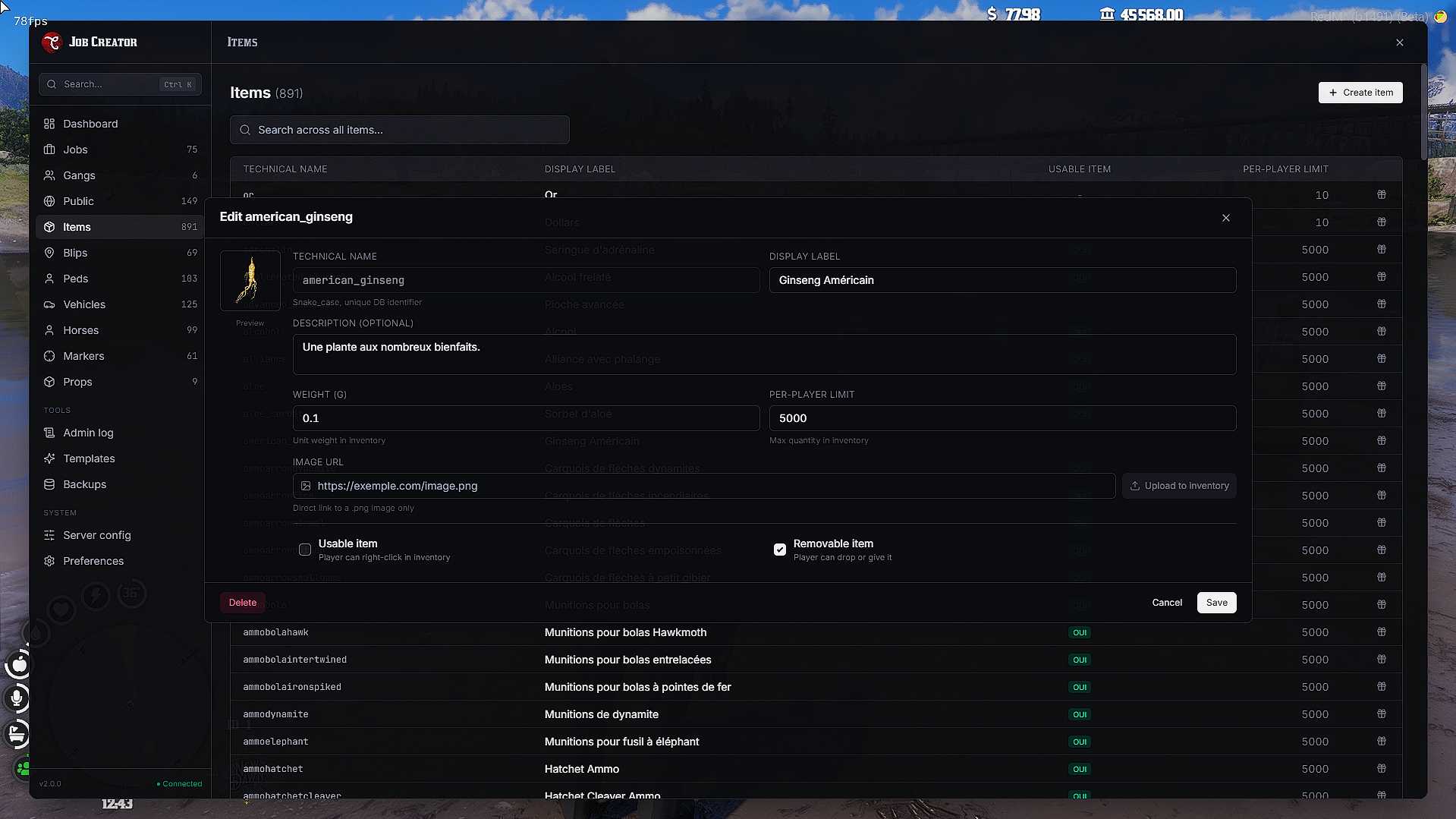Click the Admin log icon

(49, 433)
